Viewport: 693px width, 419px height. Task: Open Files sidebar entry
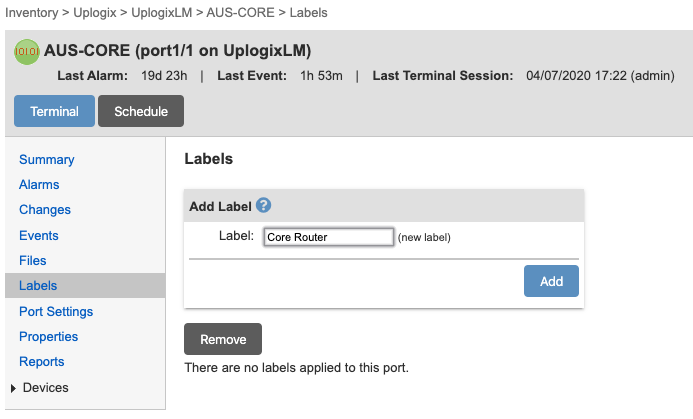tap(33, 261)
